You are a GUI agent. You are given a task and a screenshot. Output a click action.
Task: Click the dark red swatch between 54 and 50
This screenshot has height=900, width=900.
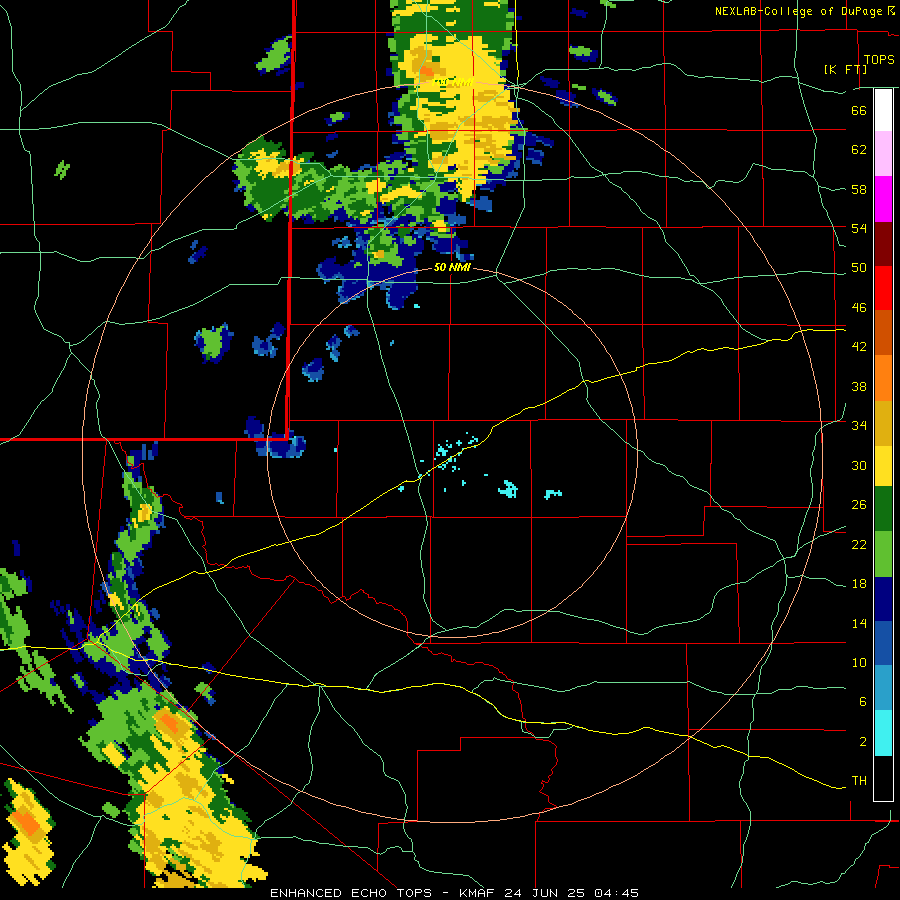point(883,244)
